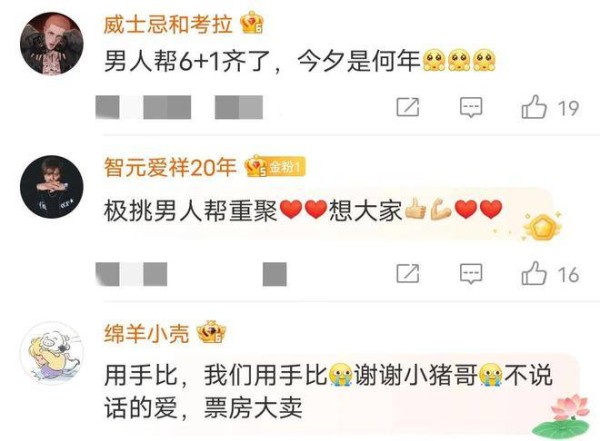Select comment text 极挑男人帮重聚

click(191, 211)
